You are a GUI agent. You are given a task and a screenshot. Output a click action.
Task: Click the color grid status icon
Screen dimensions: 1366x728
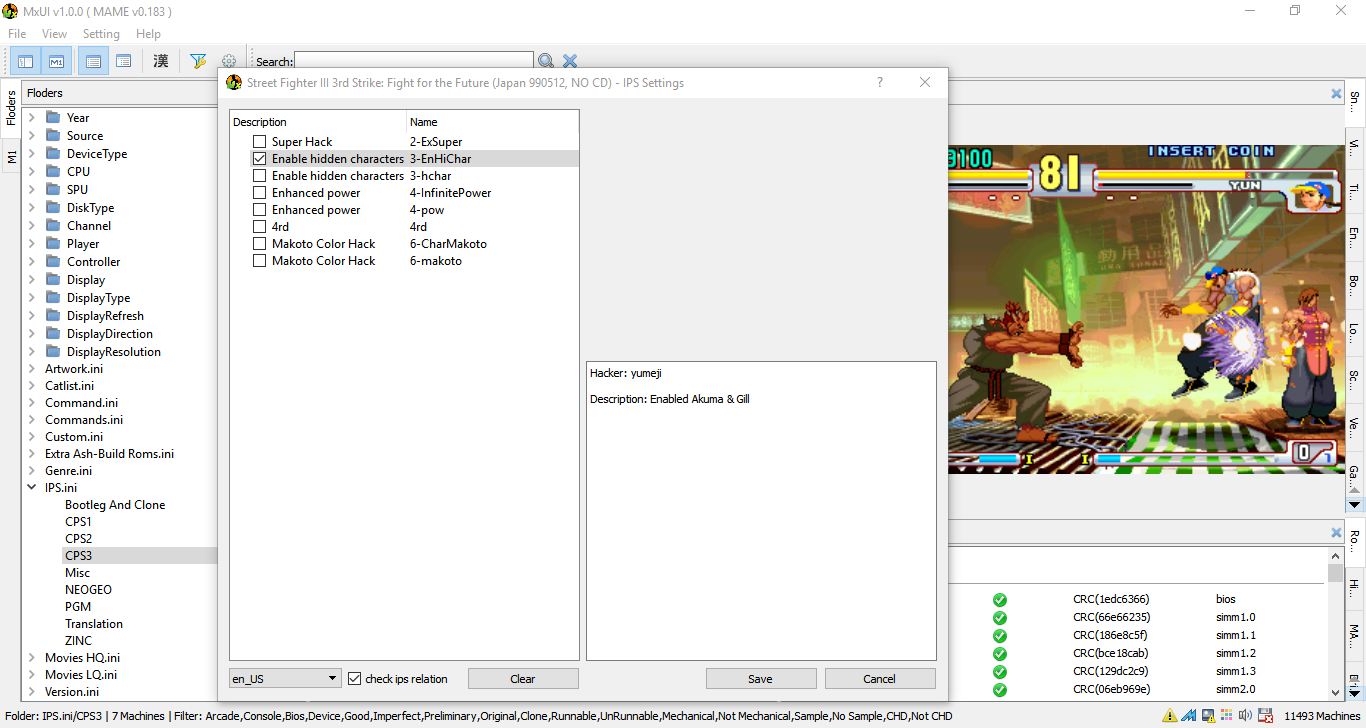coord(1227,716)
